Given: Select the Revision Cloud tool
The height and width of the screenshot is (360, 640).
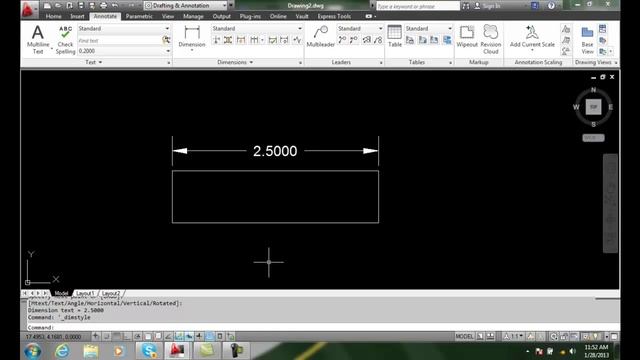Looking at the screenshot, I should coord(491,39).
